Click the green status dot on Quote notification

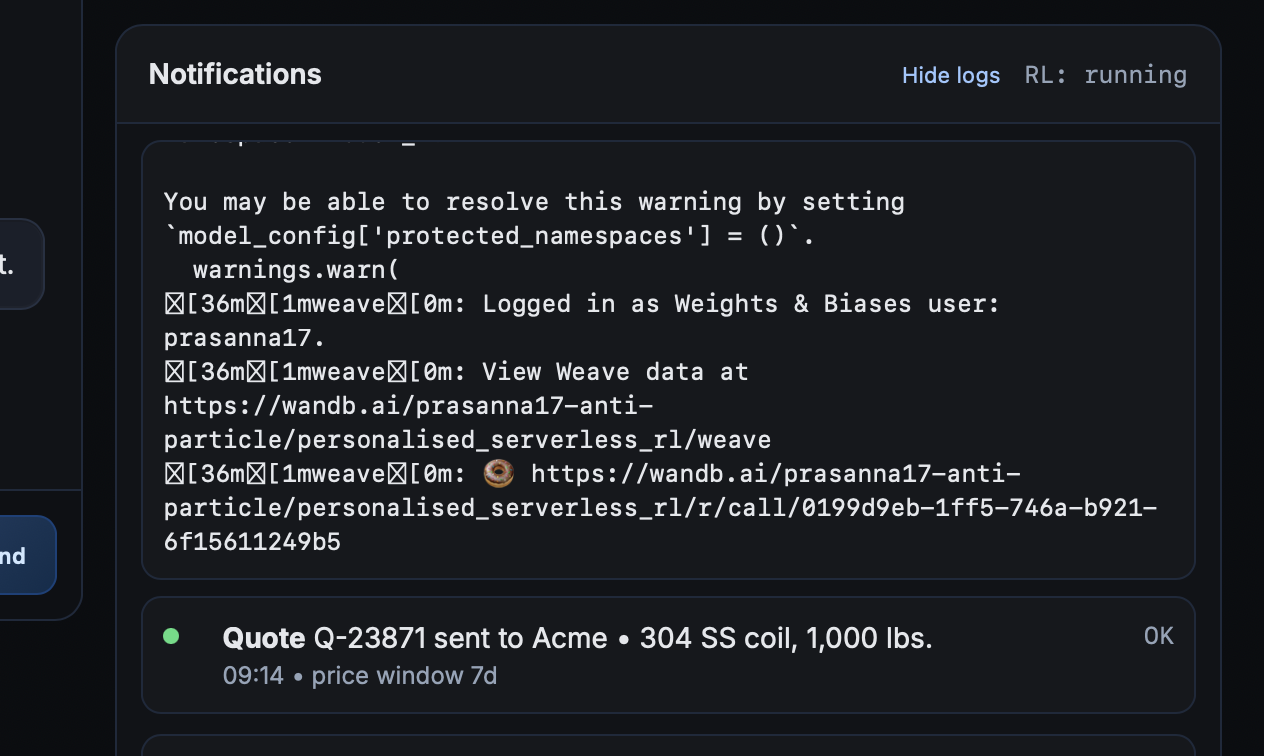[171, 636]
